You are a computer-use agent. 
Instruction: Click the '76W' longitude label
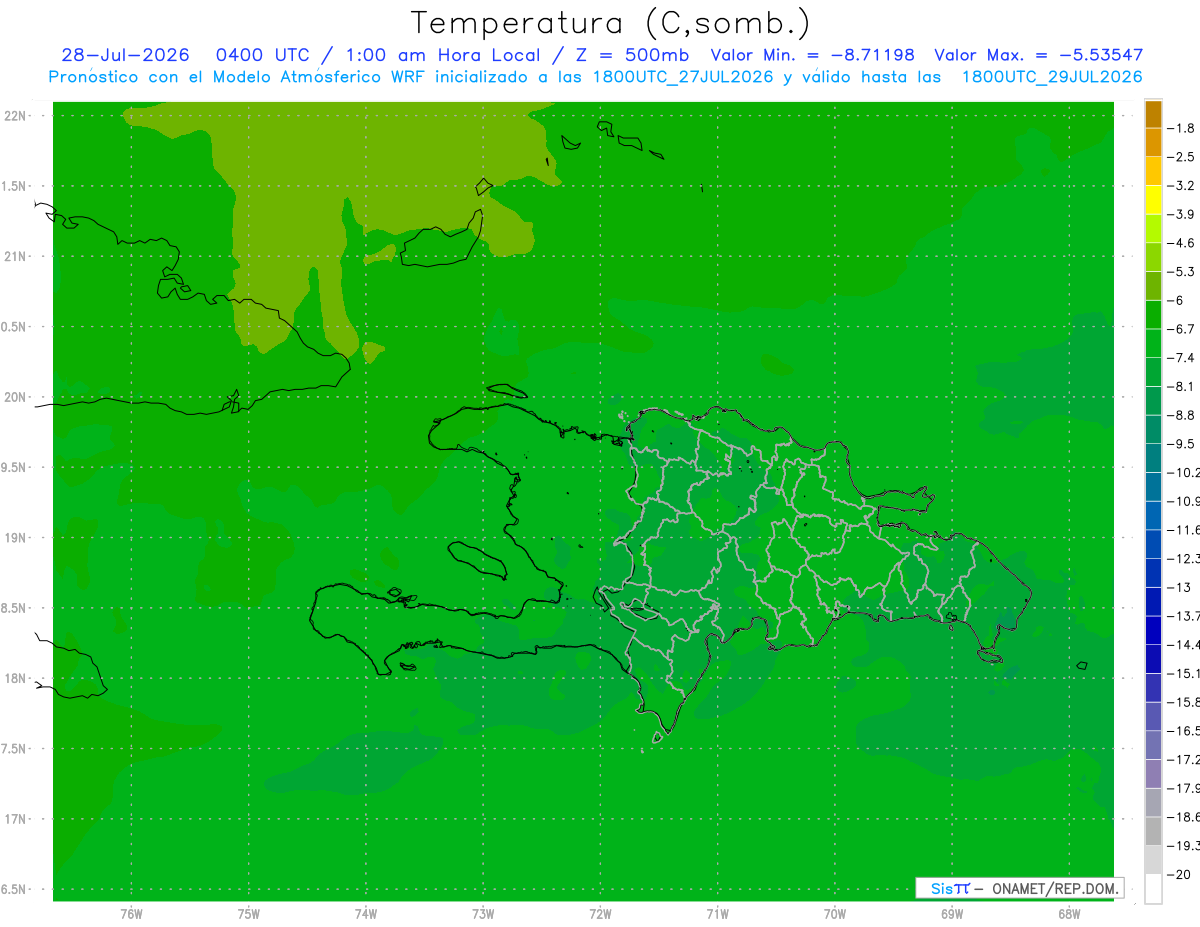pos(131,914)
